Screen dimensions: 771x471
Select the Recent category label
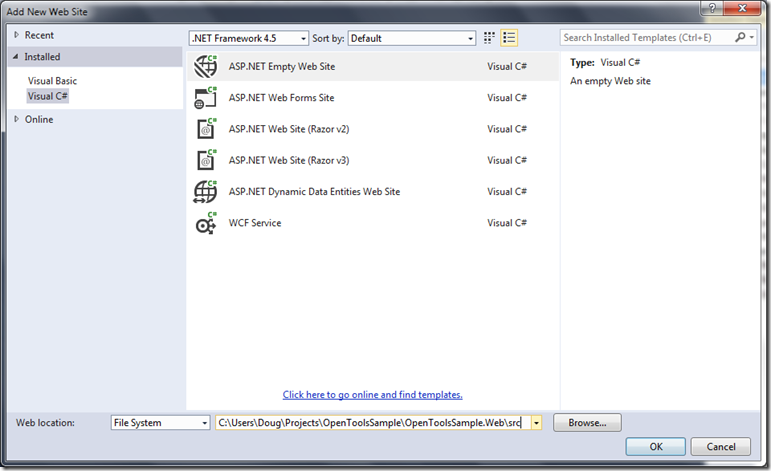tap(39, 35)
